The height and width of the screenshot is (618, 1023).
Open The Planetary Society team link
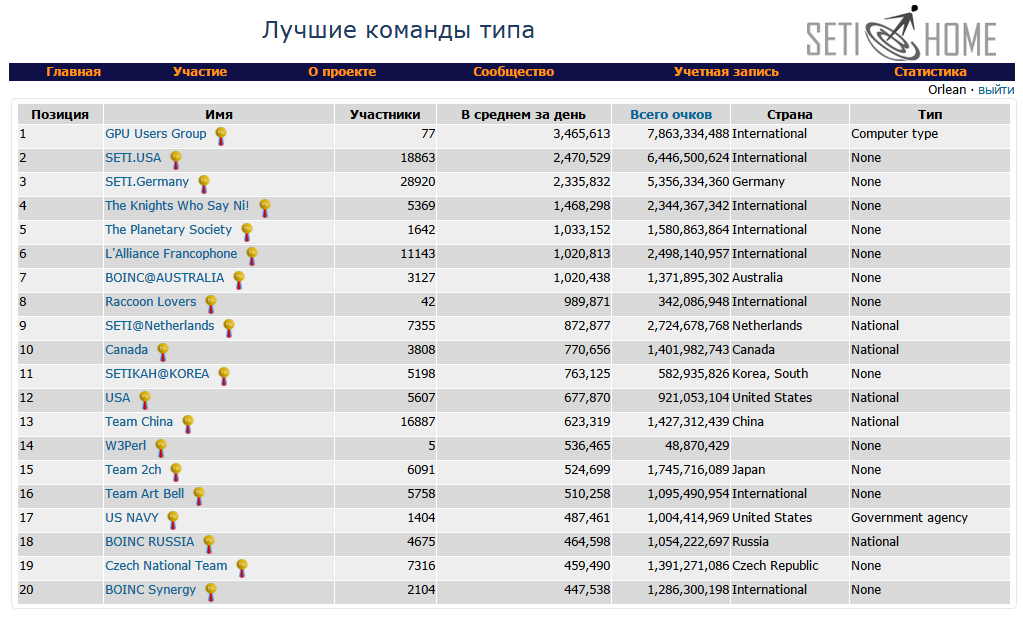tap(168, 230)
